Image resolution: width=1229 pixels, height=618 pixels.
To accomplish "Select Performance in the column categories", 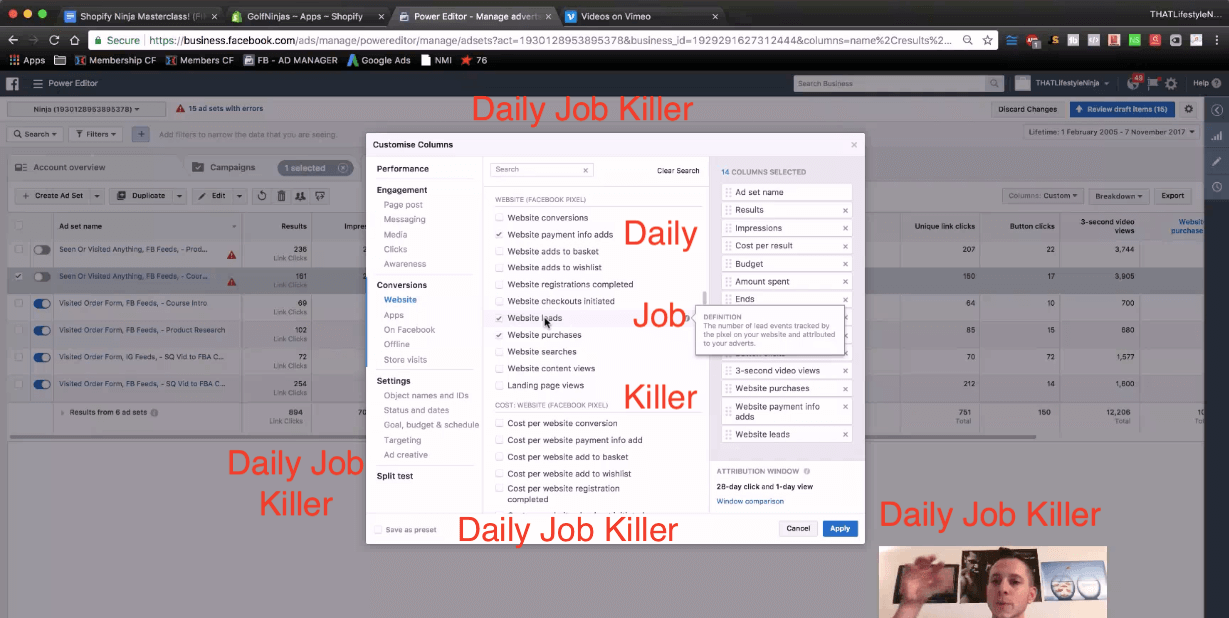I will [403, 169].
